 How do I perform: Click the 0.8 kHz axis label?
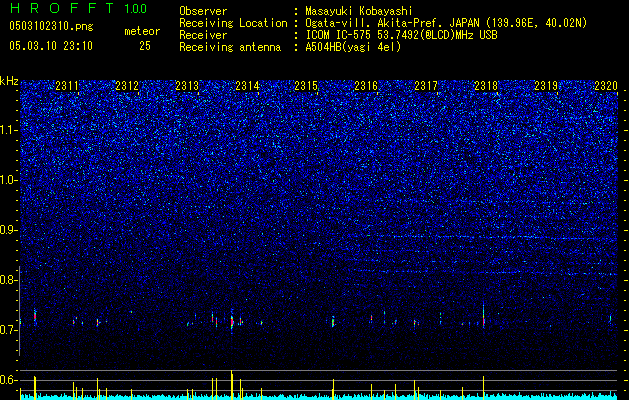pyautogui.click(x=9, y=280)
